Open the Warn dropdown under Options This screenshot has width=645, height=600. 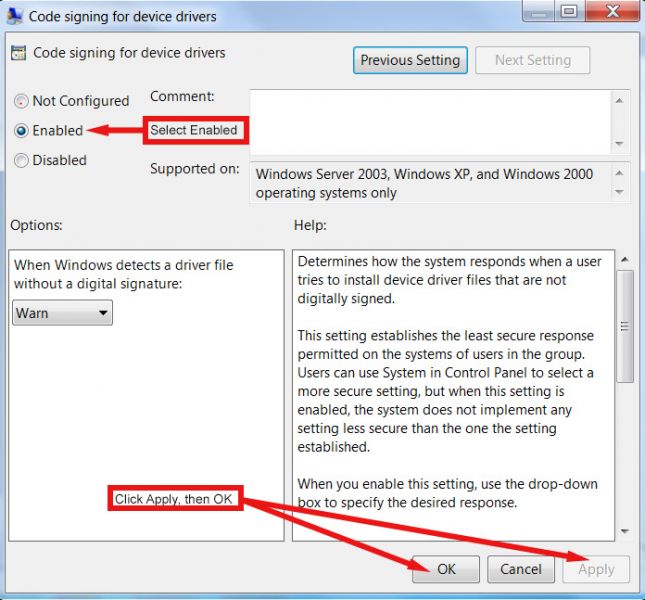[63, 313]
